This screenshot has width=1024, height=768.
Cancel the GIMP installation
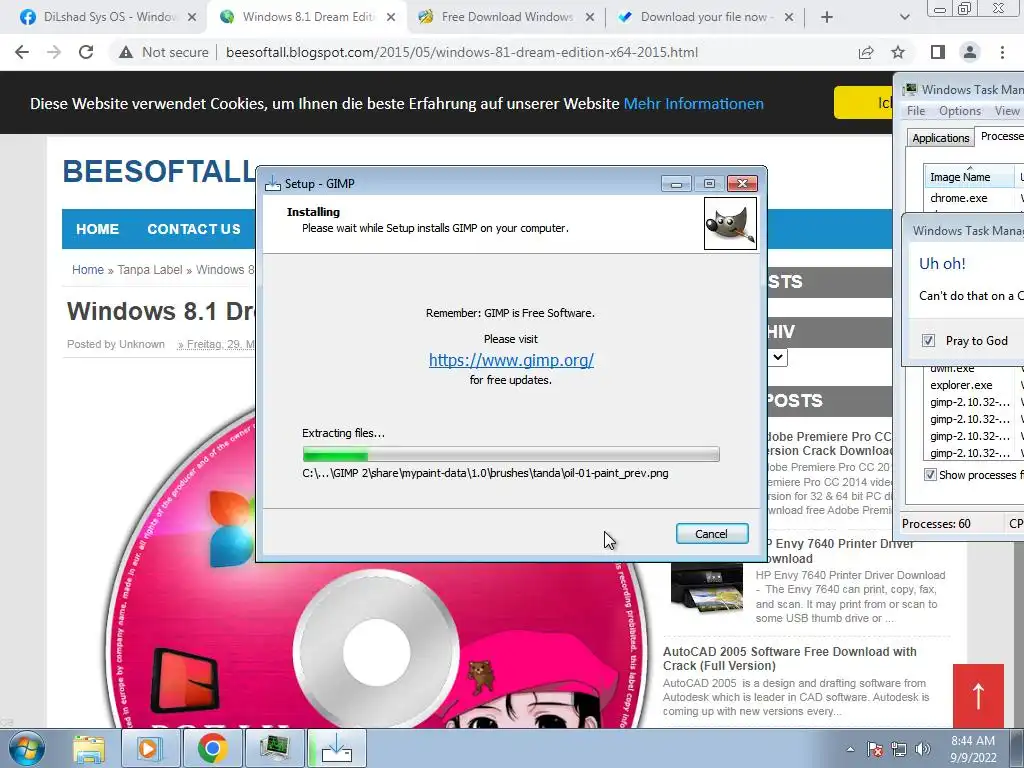(712, 534)
